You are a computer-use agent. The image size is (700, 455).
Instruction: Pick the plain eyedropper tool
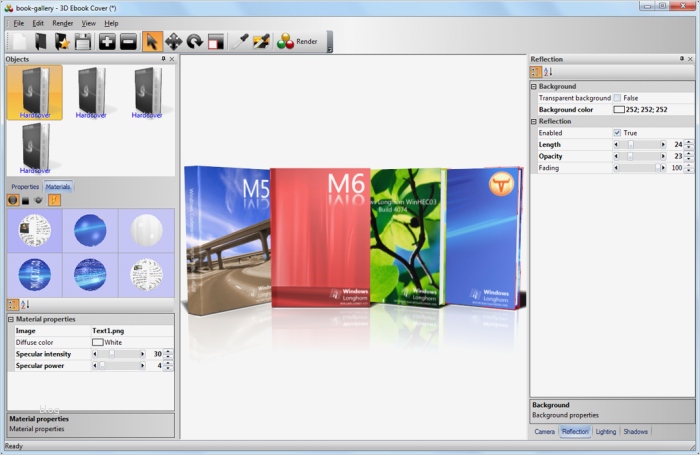(240, 42)
